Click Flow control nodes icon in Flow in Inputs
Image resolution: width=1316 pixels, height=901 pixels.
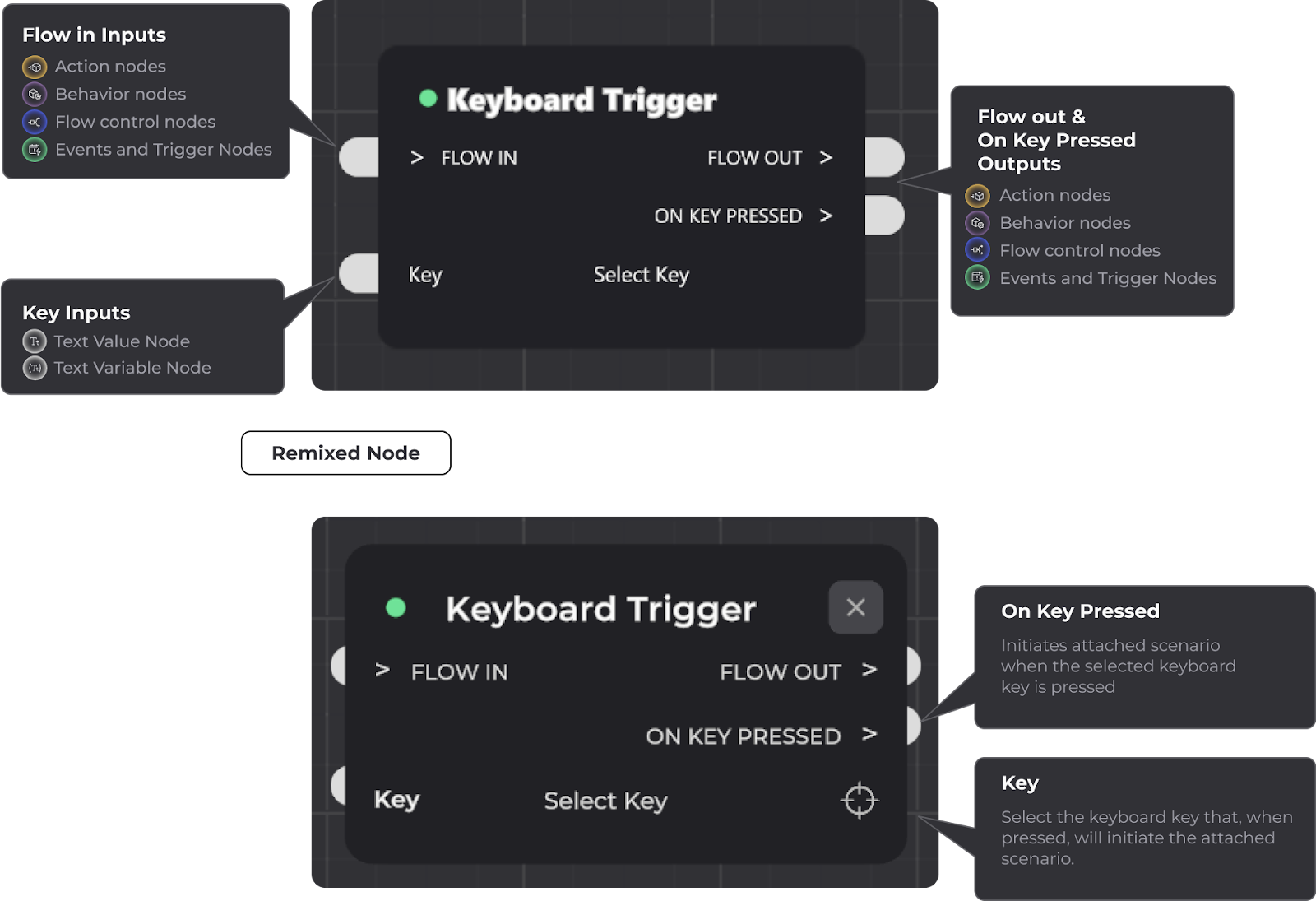(35, 122)
